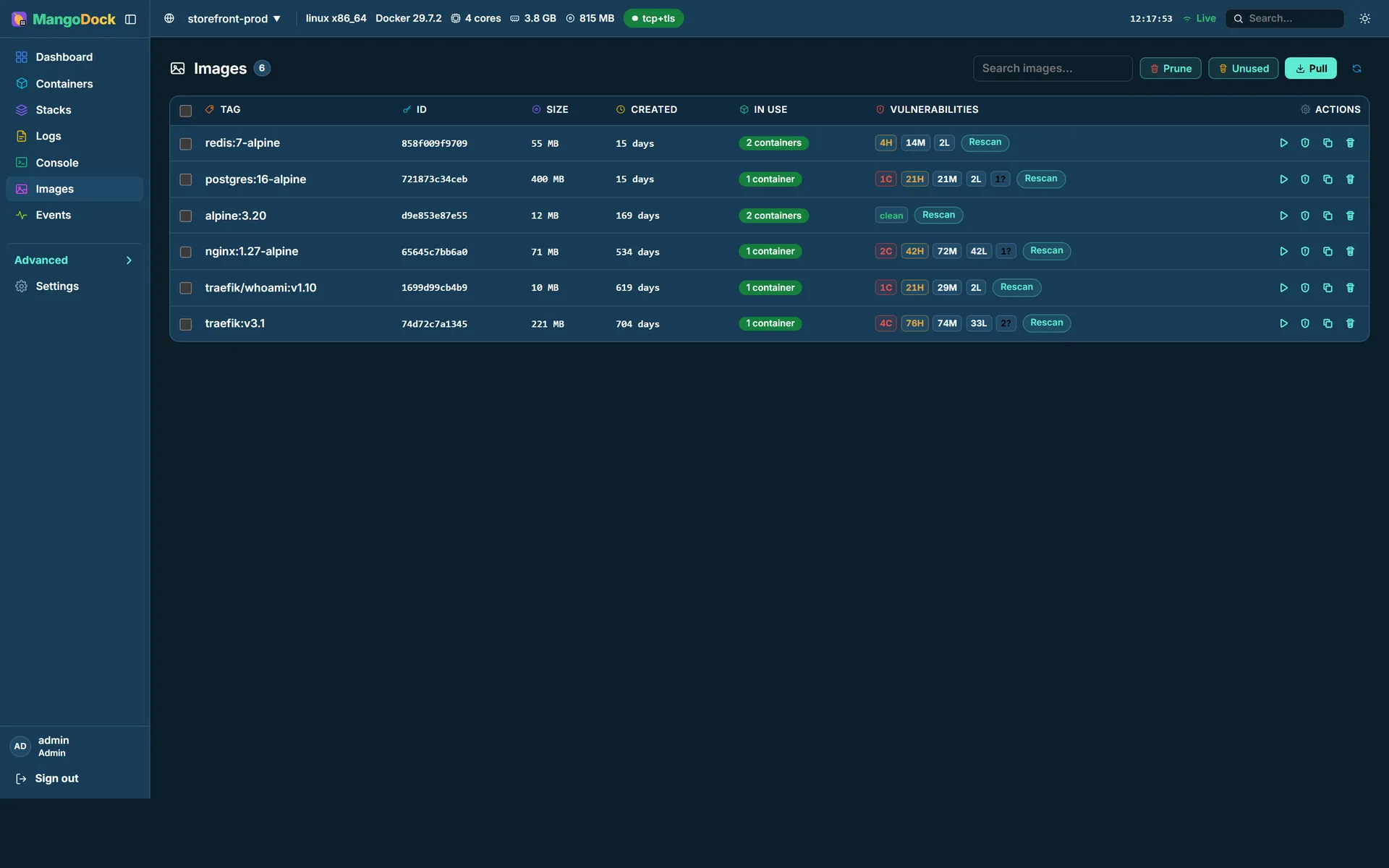
Task: Check the postgres:16-alpine row checkbox
Action: [x=186, y=179]
